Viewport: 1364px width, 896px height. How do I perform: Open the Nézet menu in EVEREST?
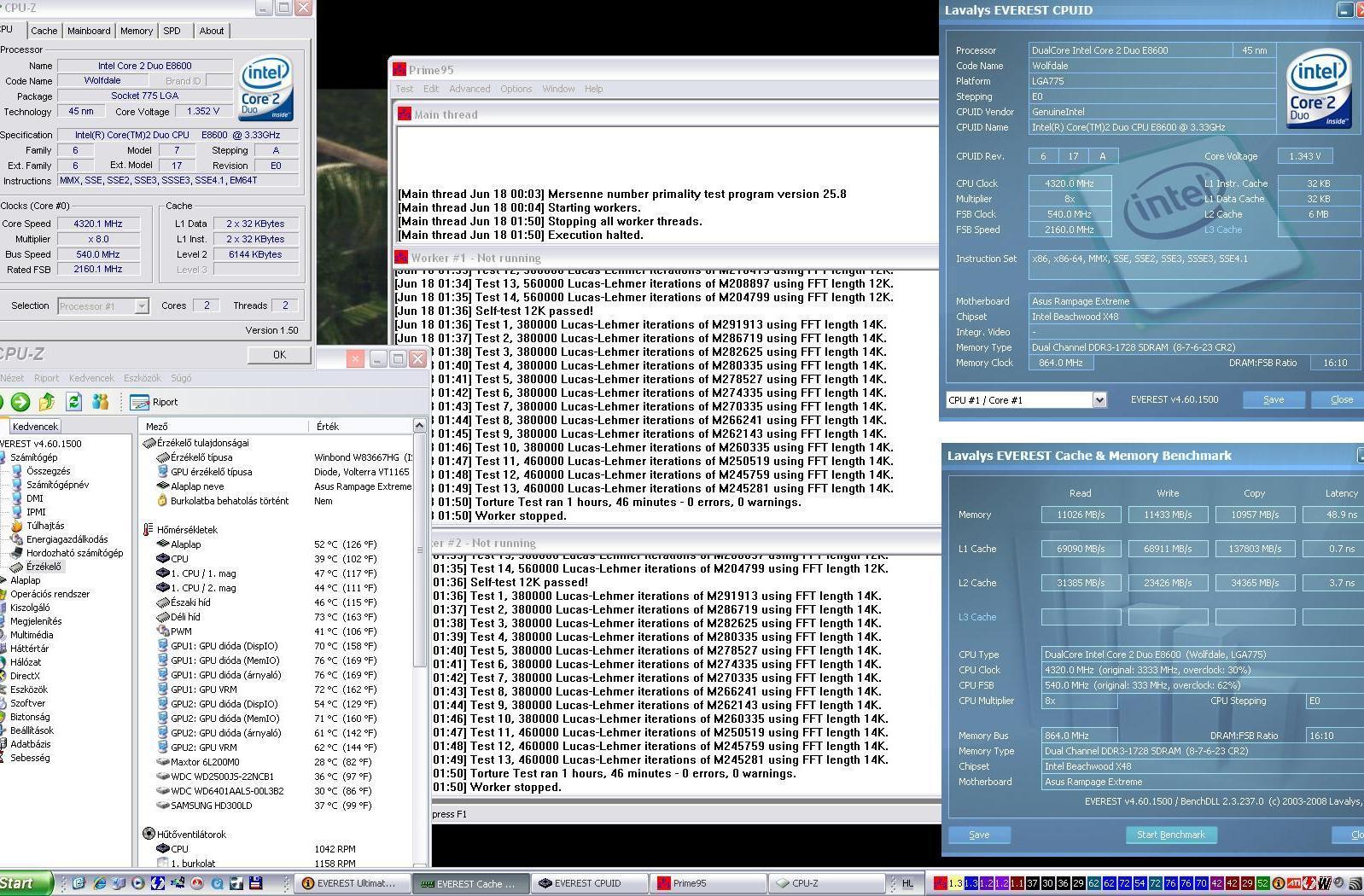(x=12, y=378)
